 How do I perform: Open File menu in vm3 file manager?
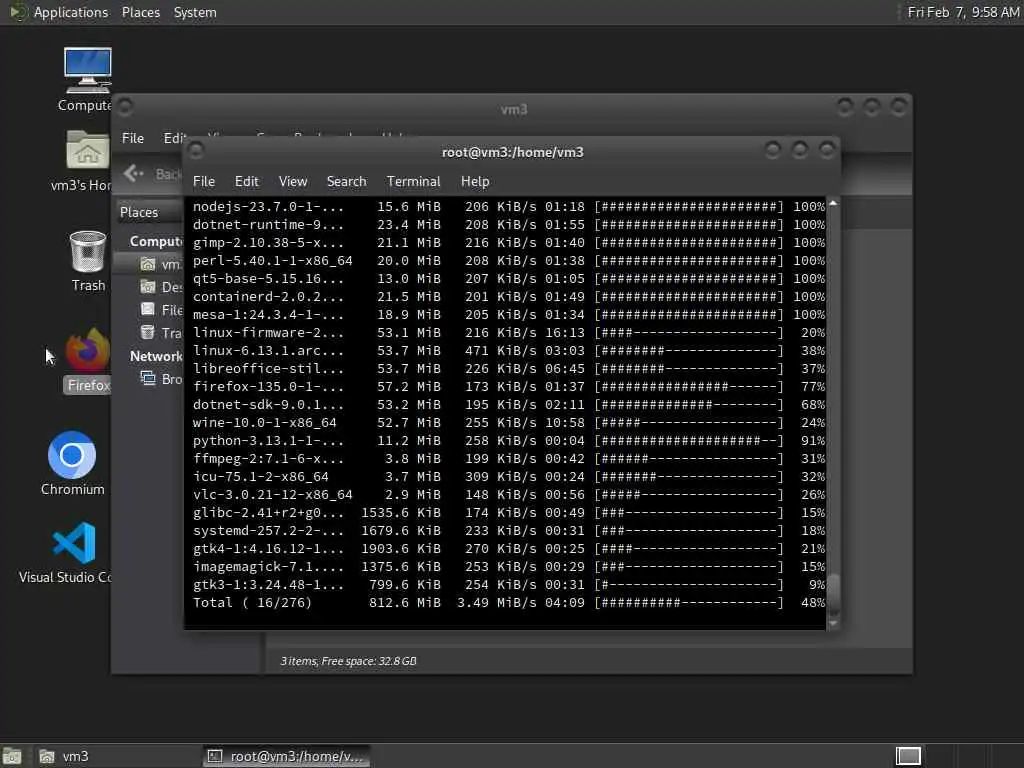click(x=133, y=138)
